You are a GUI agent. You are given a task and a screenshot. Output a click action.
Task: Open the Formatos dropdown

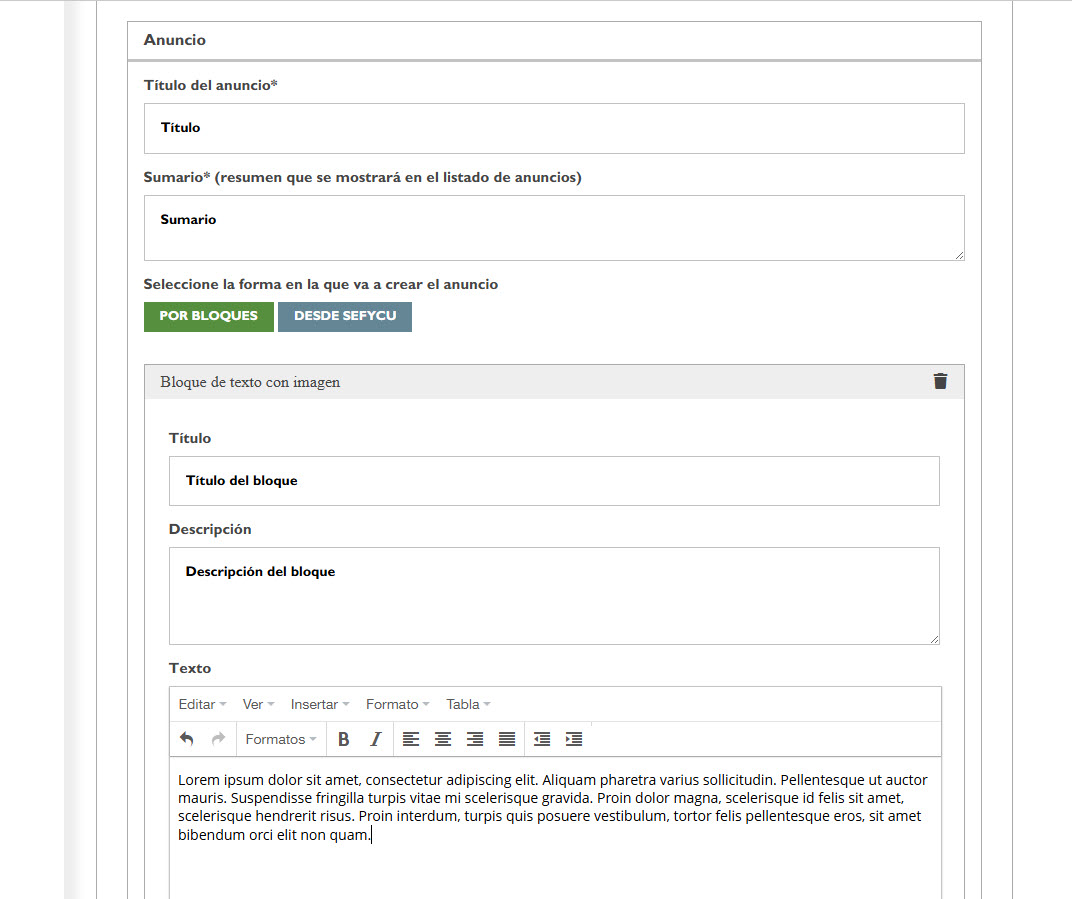click(281, 739)
